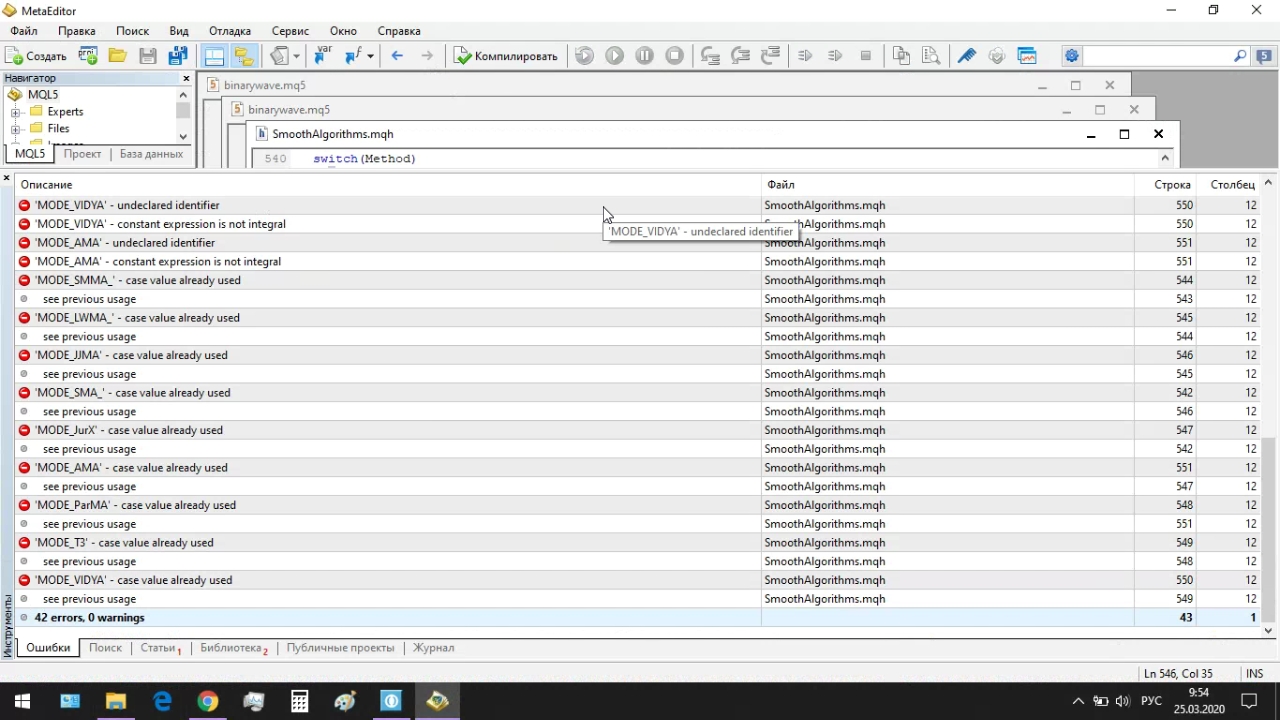Select error 'MODE_JurX' - case value already used
The height and width of the screenshot is (720, 1280).
click(638, 430)
